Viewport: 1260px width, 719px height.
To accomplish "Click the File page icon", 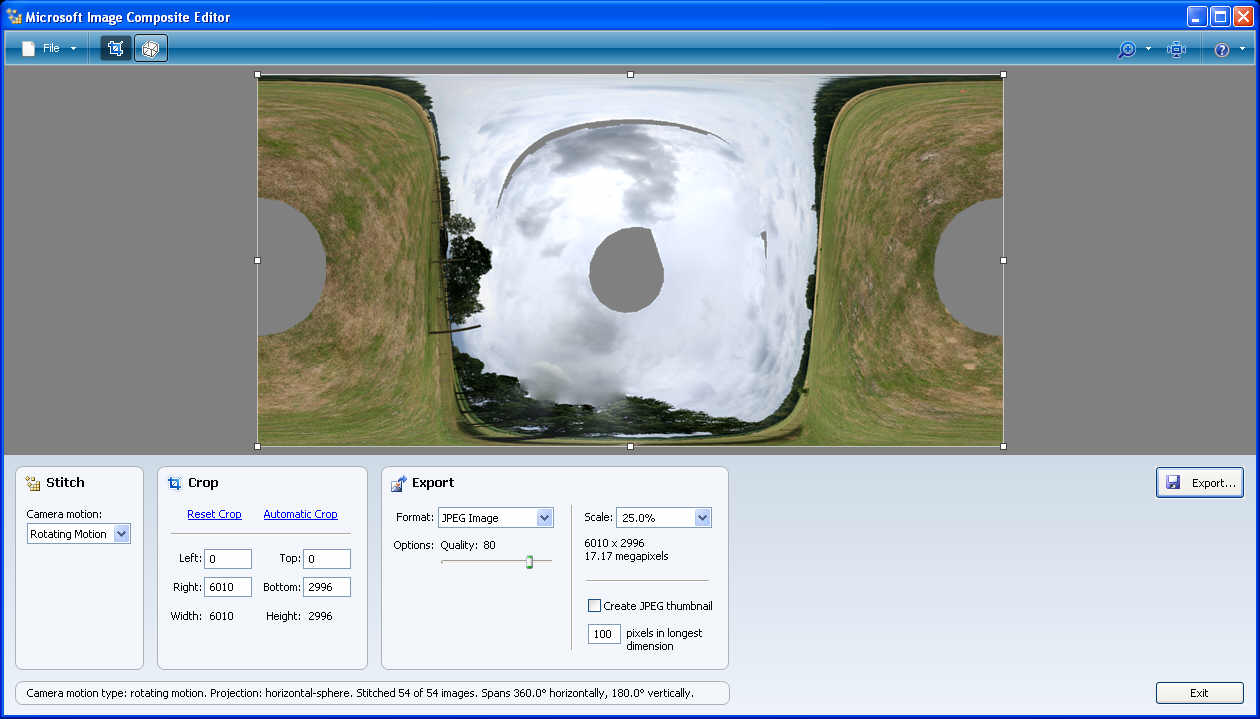I will click(28, 48).
